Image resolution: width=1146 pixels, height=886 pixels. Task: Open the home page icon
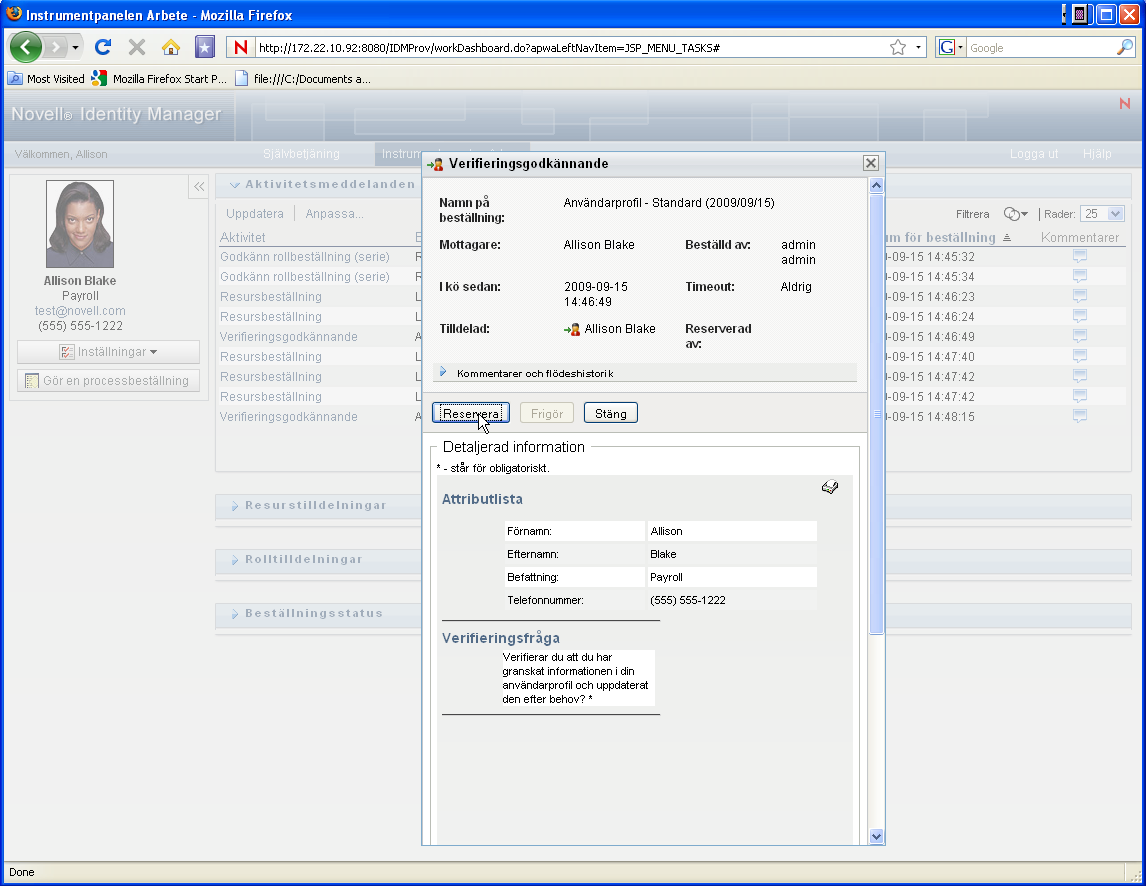pos(170,48)
